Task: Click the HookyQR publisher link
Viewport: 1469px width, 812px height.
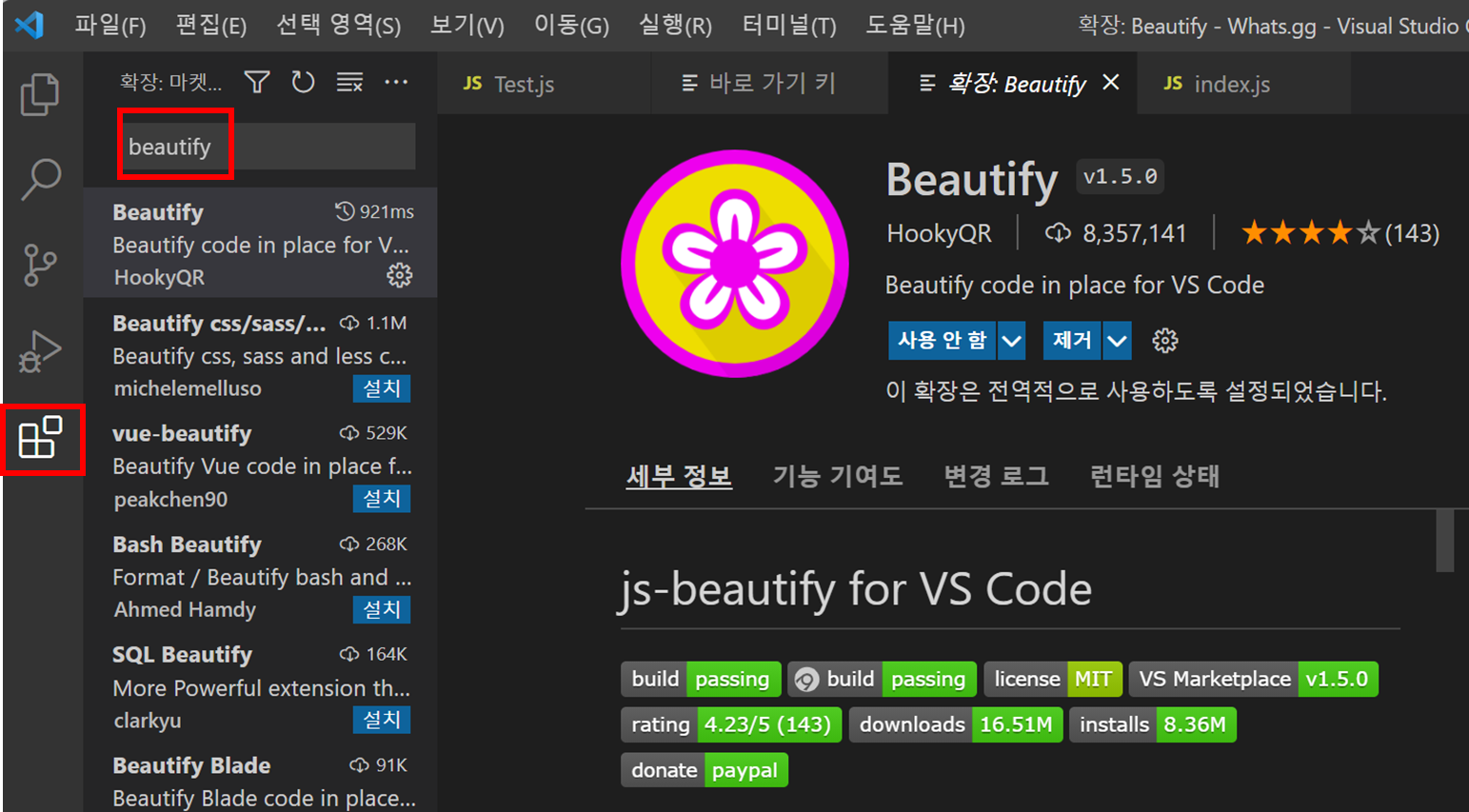Action: tap(939, 233)
